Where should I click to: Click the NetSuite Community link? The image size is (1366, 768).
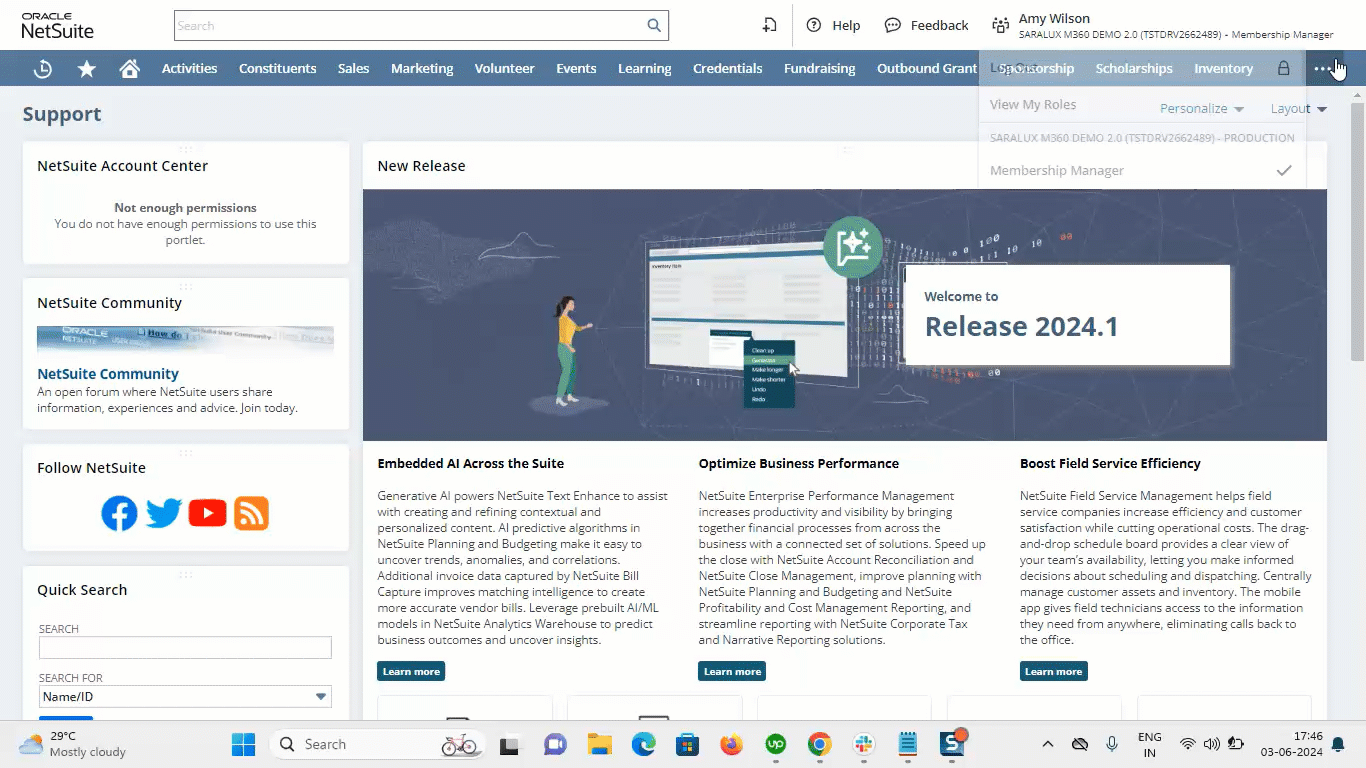click(108, 374)
